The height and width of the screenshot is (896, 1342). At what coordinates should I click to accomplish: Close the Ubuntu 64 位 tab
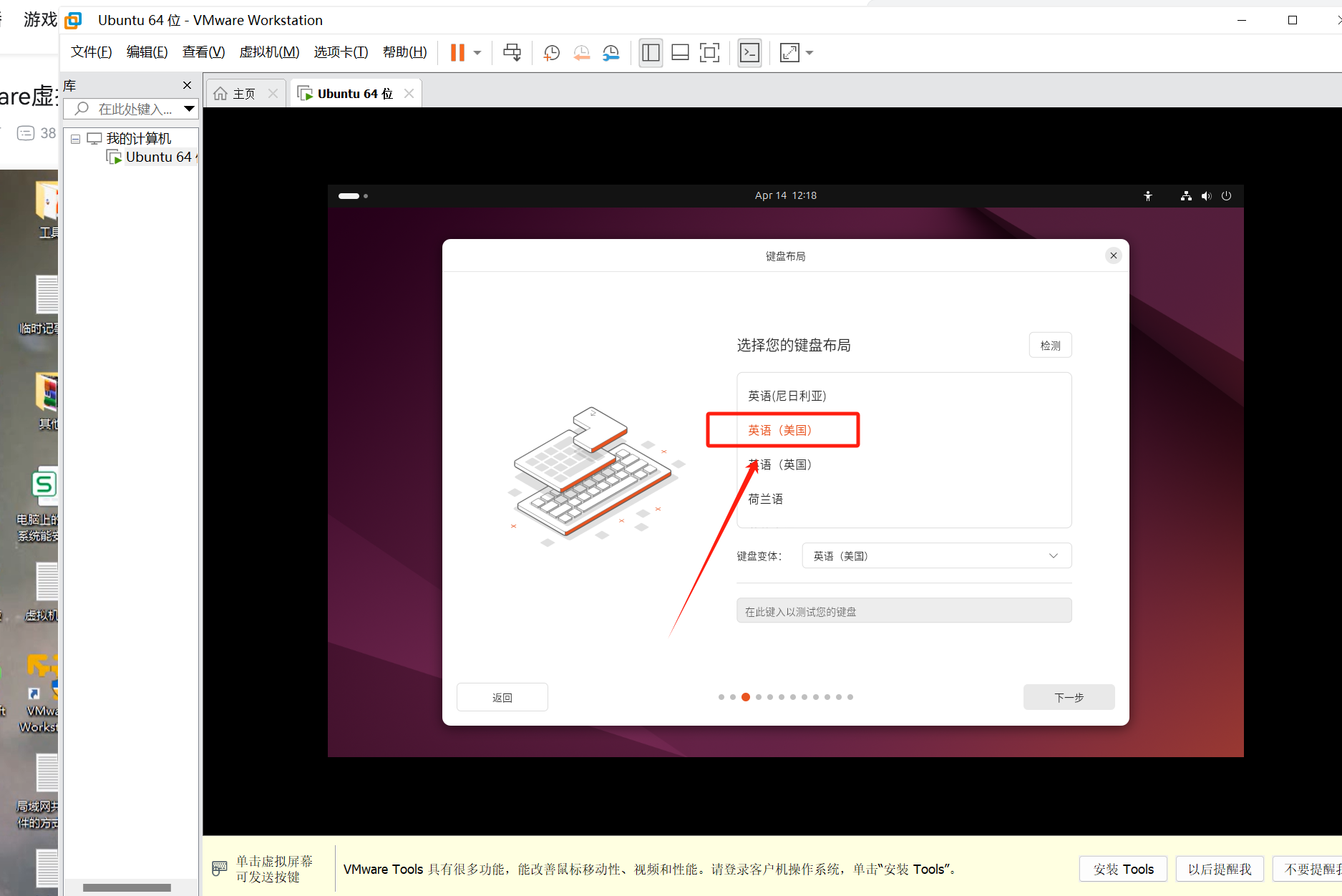tap(409, 94)
